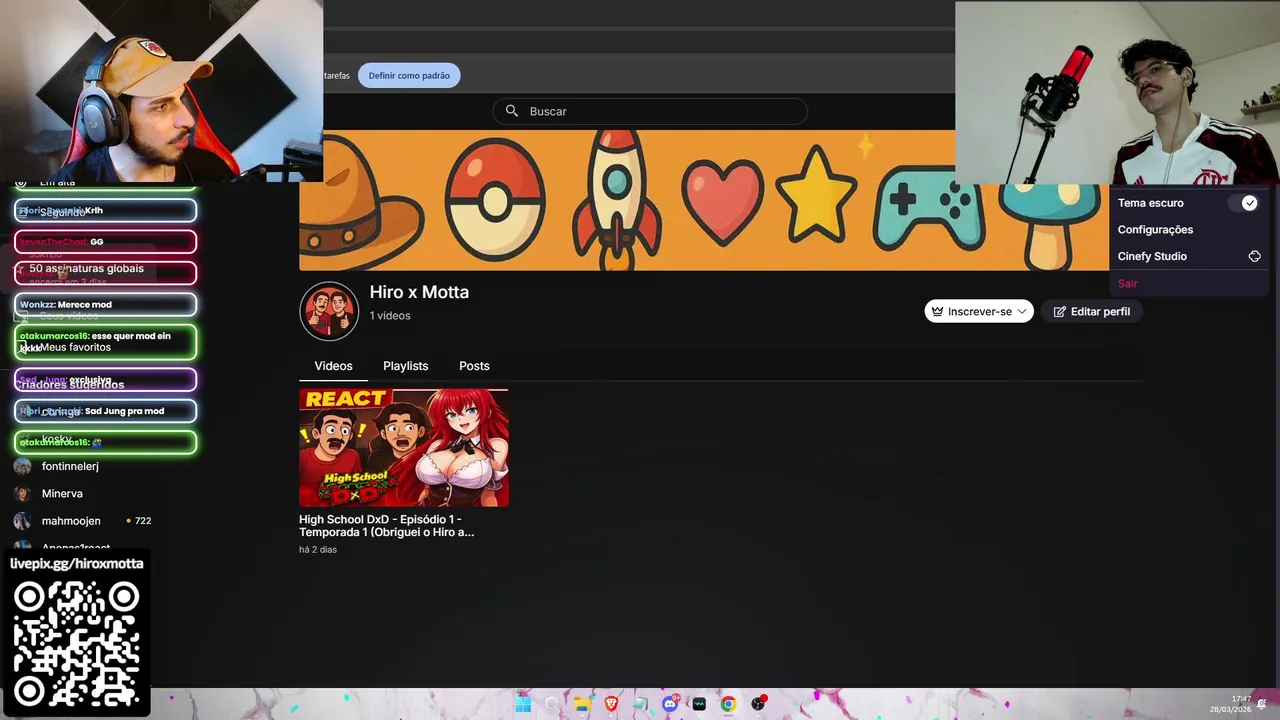Play the High School DxD React thumbnail
Image resolution: width=1280 pixels, height=720 pixels.
tap(404, 447)
